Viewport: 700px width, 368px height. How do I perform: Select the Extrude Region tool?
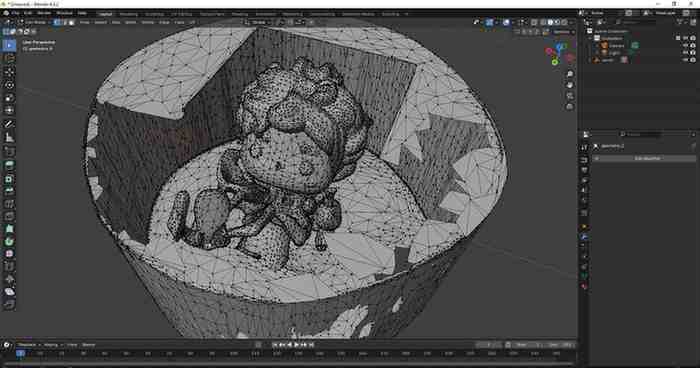click(x=9, y=164)
